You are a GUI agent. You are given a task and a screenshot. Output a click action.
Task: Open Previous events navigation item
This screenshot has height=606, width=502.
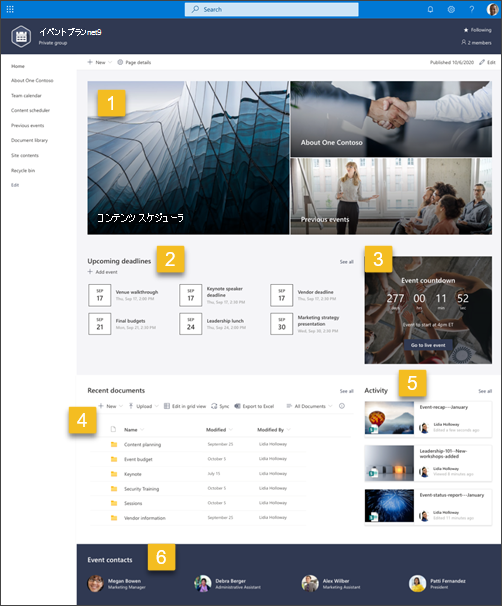coord(27,125)
